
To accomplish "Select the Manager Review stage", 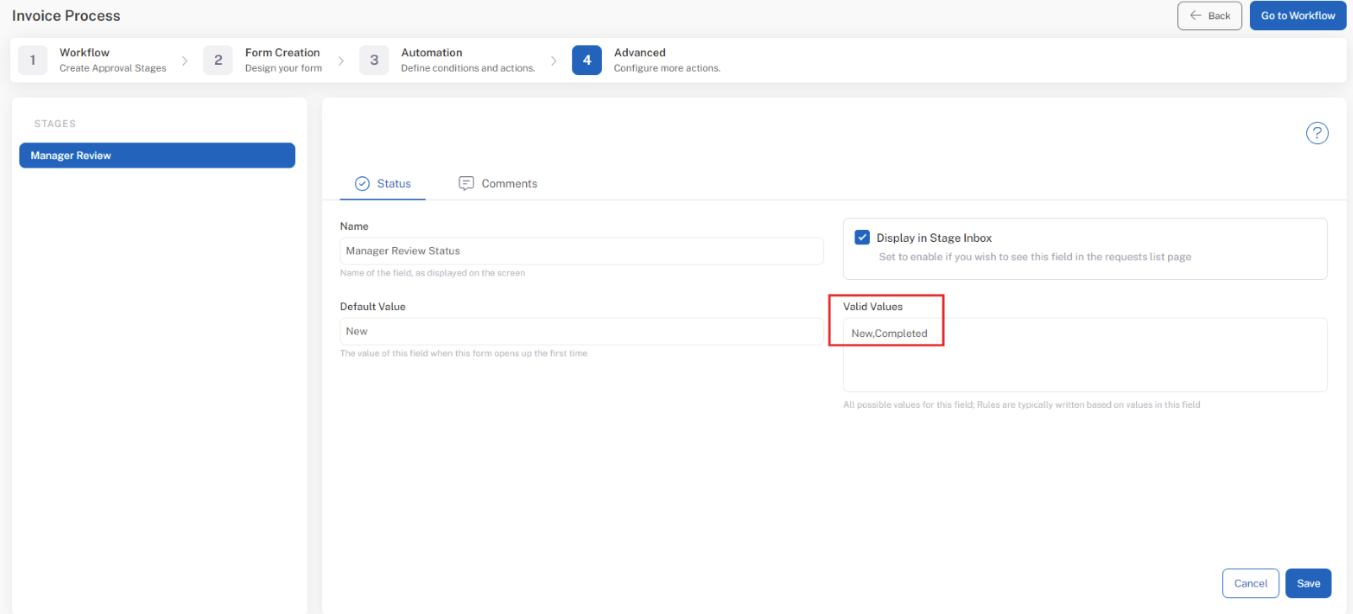I will tap(156, 155).
